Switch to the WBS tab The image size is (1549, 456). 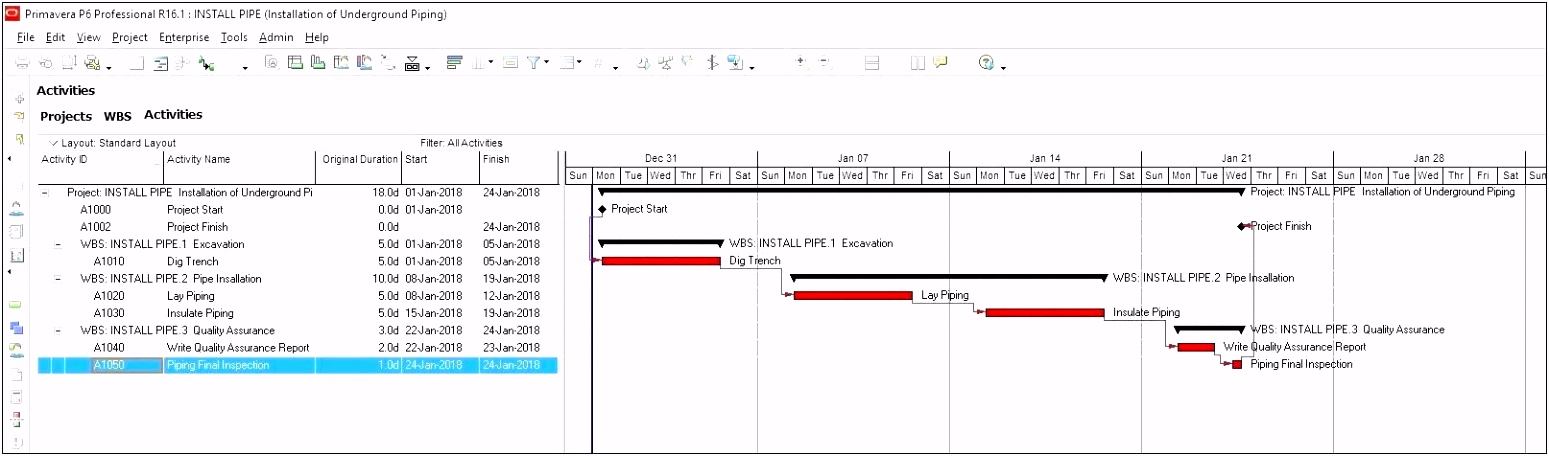coord(117,116)
